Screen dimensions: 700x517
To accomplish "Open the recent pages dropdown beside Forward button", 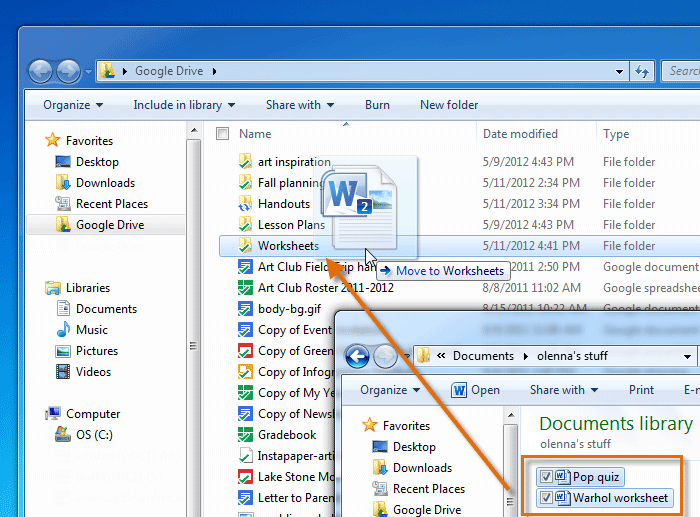I will coord(88,71).
